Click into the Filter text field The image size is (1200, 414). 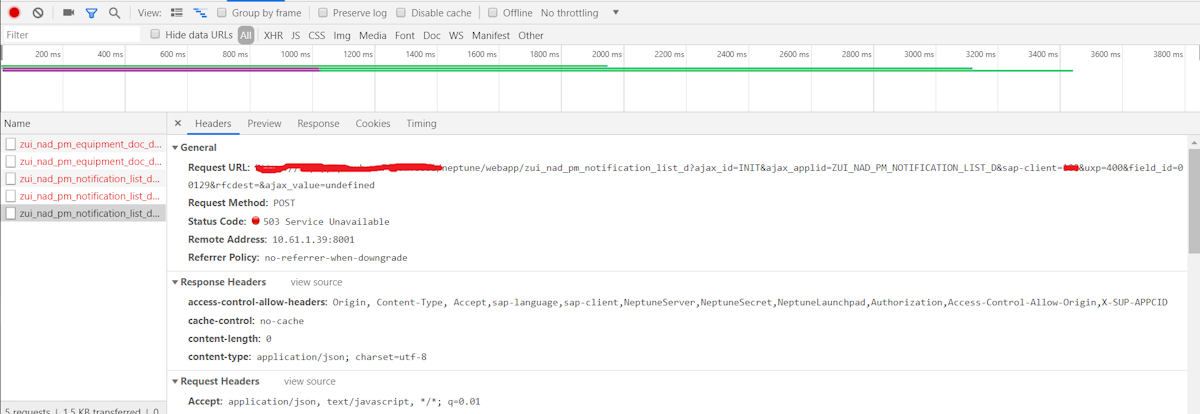(x=70, y=35)
